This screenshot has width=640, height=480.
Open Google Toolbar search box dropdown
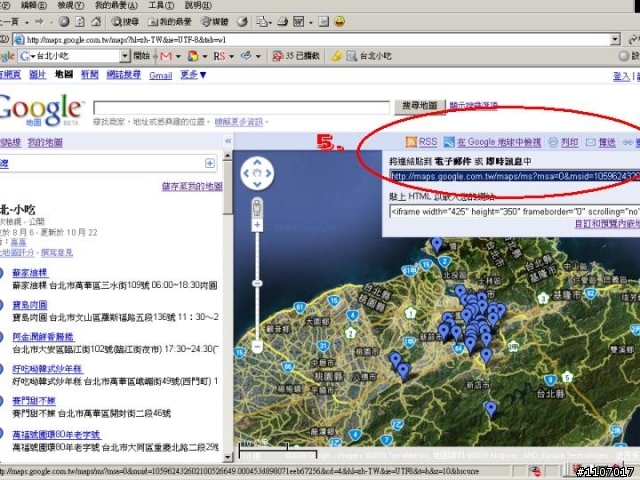click(124, 56)
